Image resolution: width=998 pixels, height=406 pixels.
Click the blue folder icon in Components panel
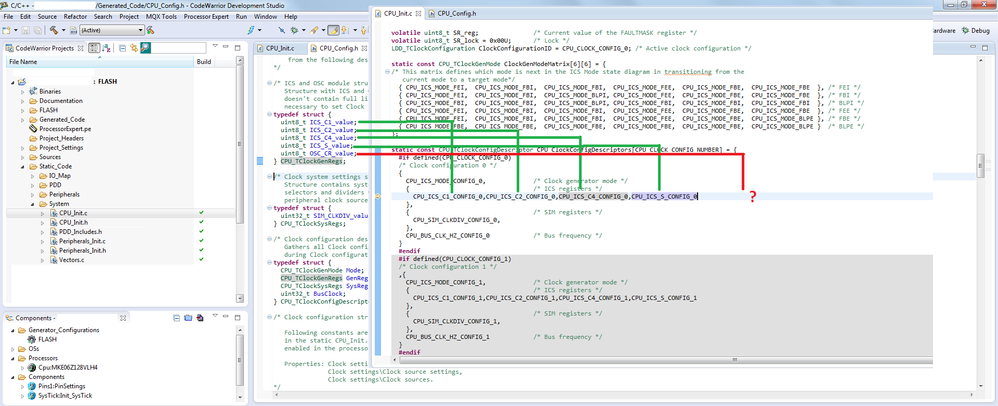(188, 318)
